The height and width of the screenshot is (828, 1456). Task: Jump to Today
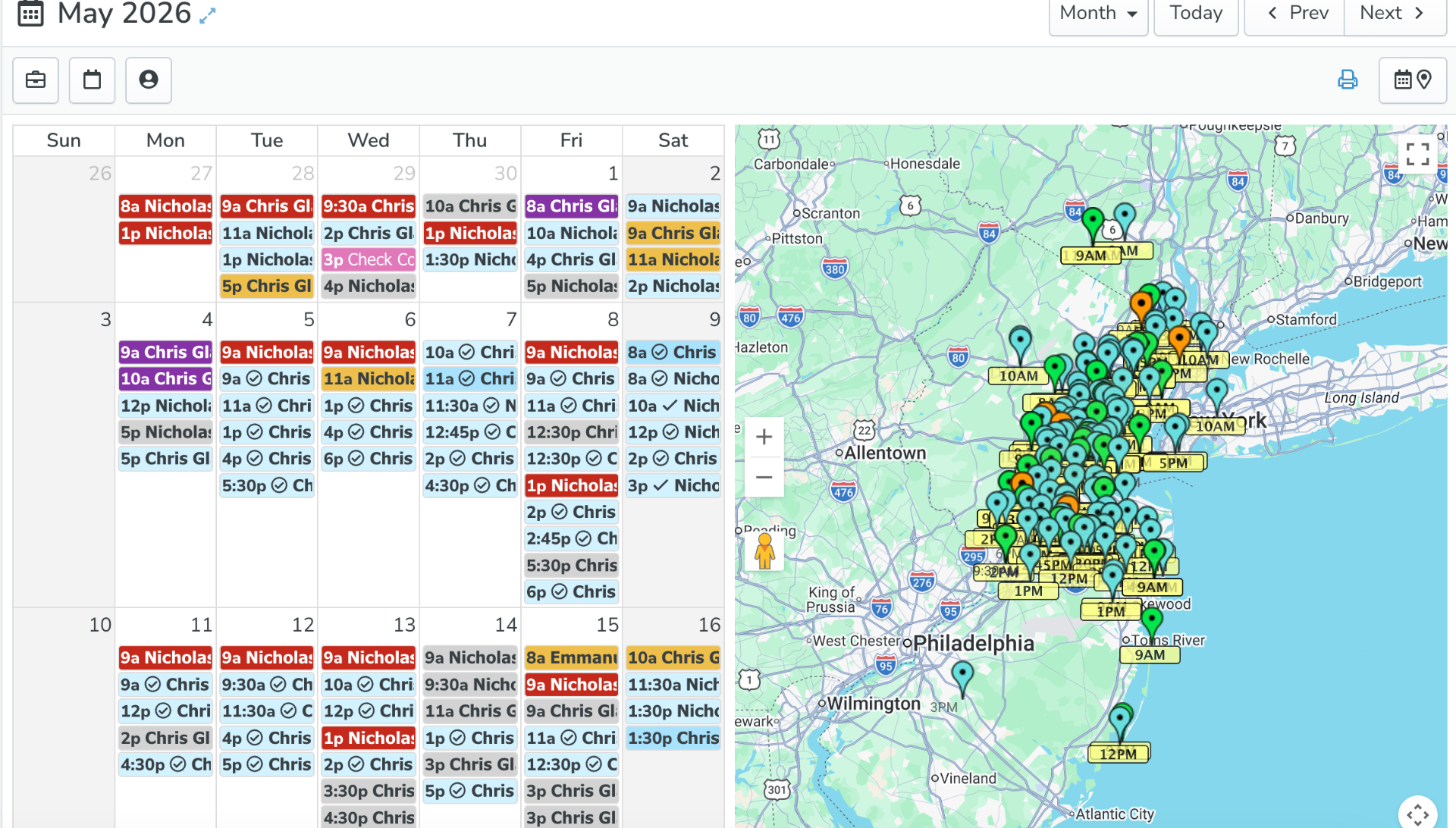(1196, 14)
